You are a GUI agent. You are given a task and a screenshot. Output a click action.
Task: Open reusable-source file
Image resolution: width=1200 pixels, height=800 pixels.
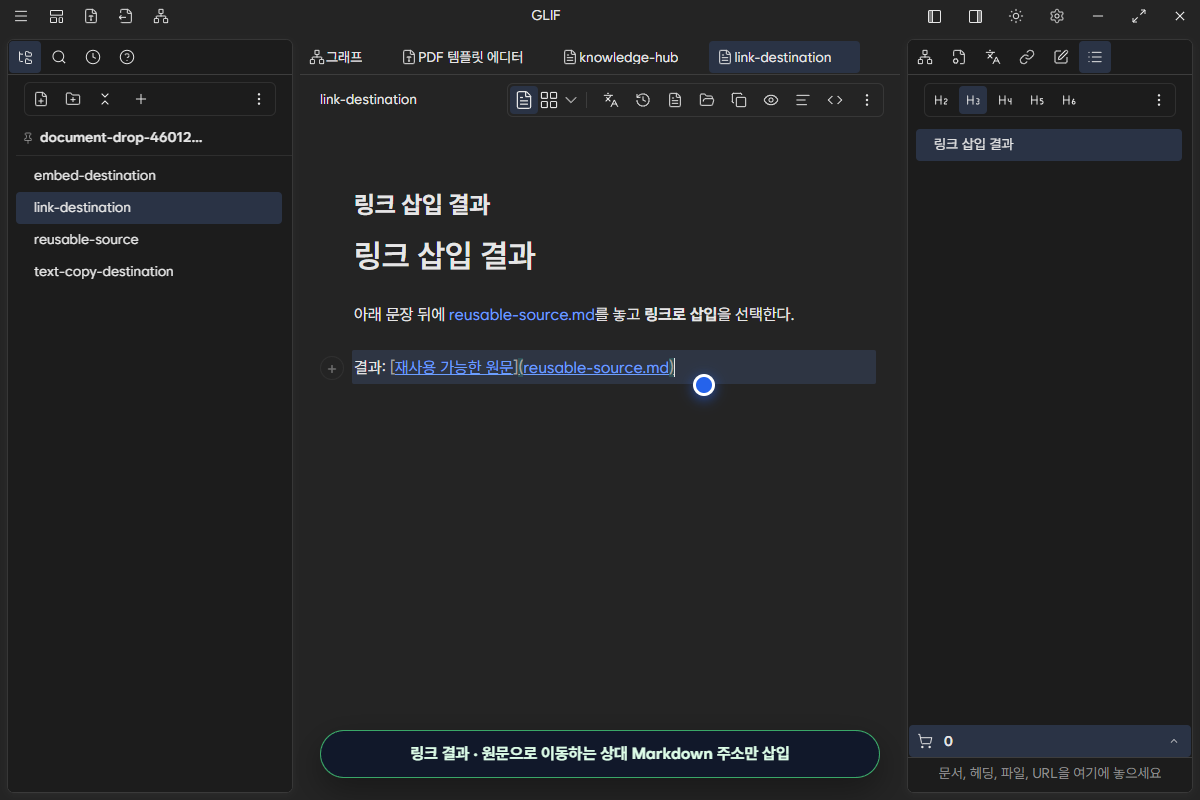click(149, 239)
